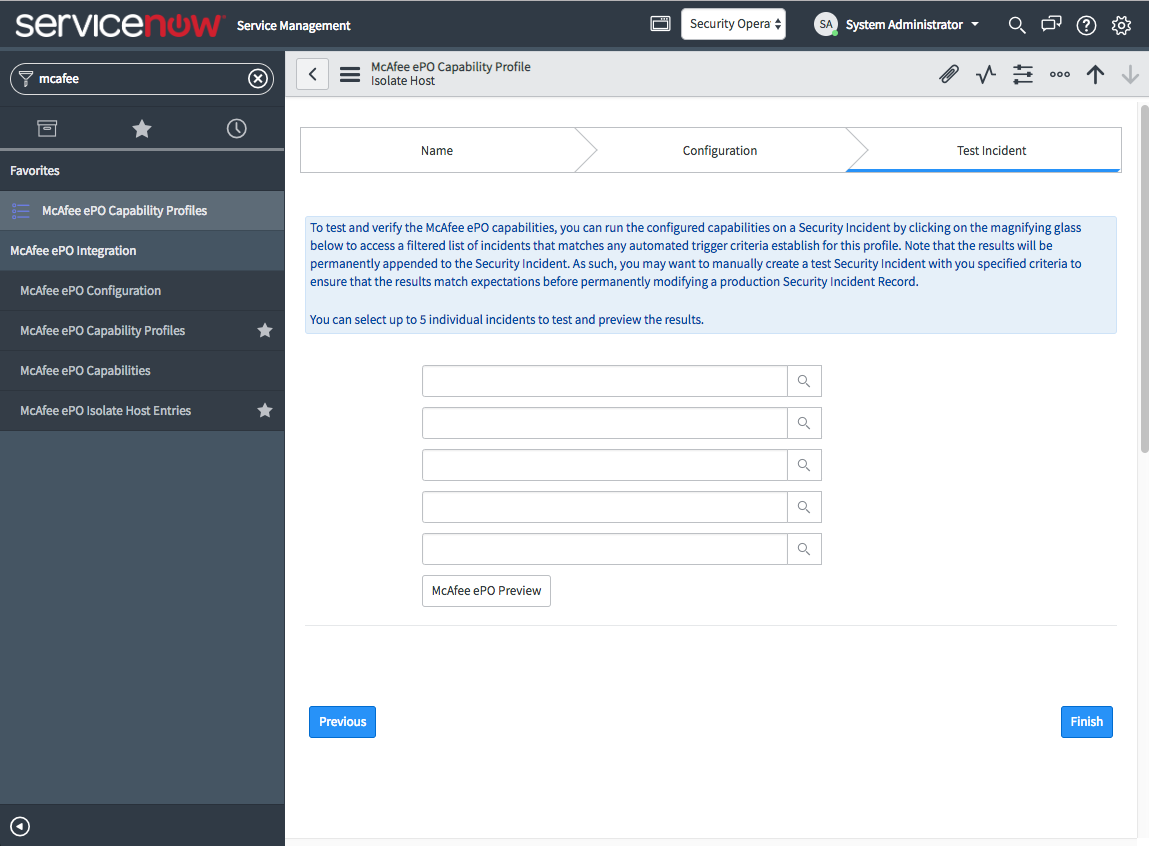This screenshot has height=846, width=1149.
Task: Show all applications archive tab
Action: [x=47, y=129]
